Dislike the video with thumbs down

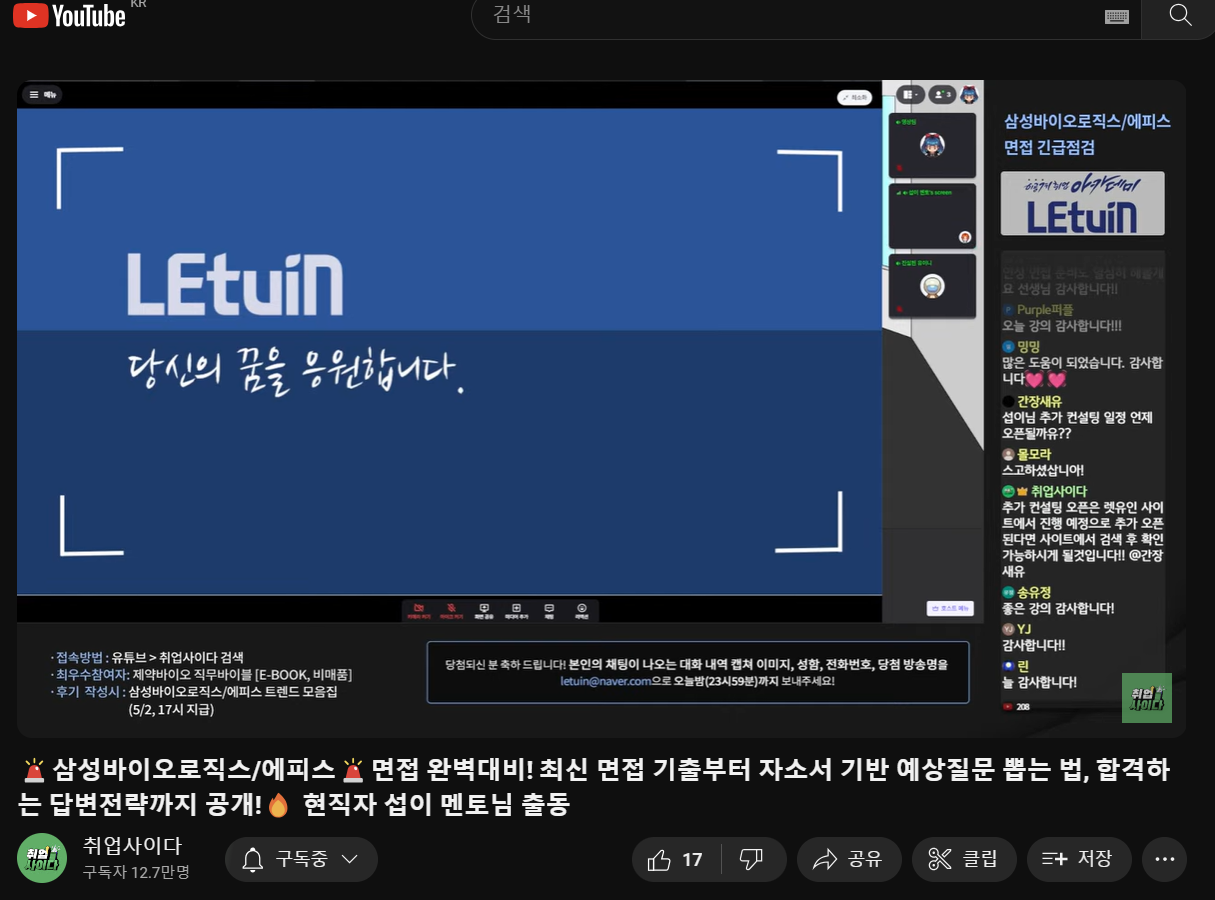point(751,859)
